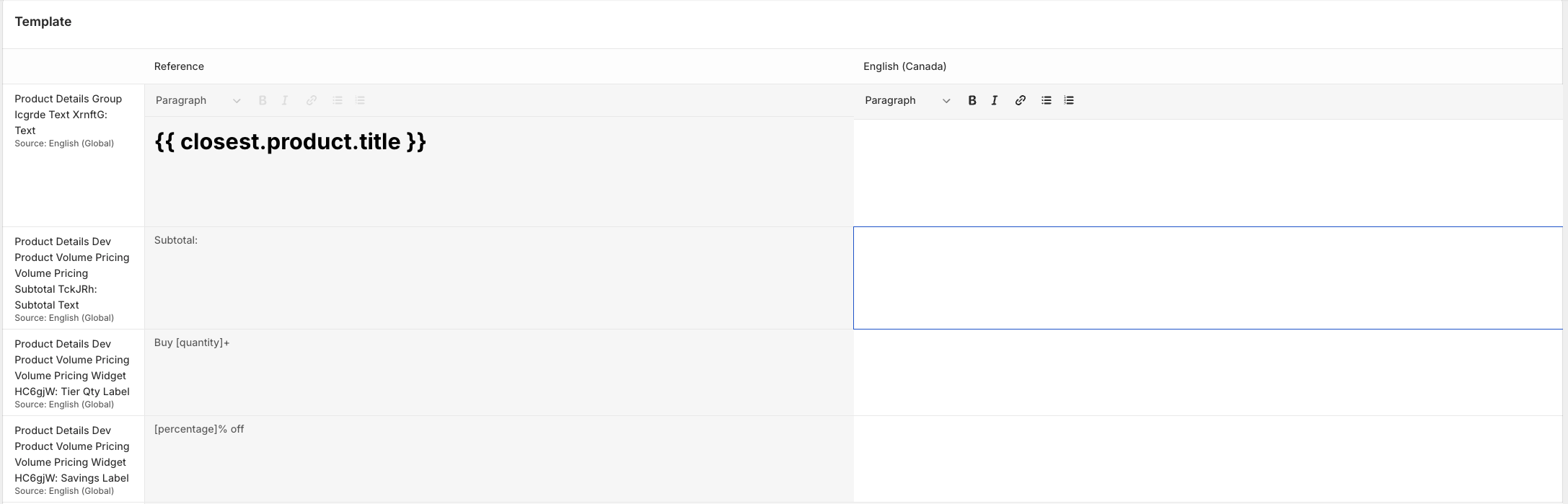
Task: Apply bulleted list in English (Canada) editor
Action: coord(1046,100)
